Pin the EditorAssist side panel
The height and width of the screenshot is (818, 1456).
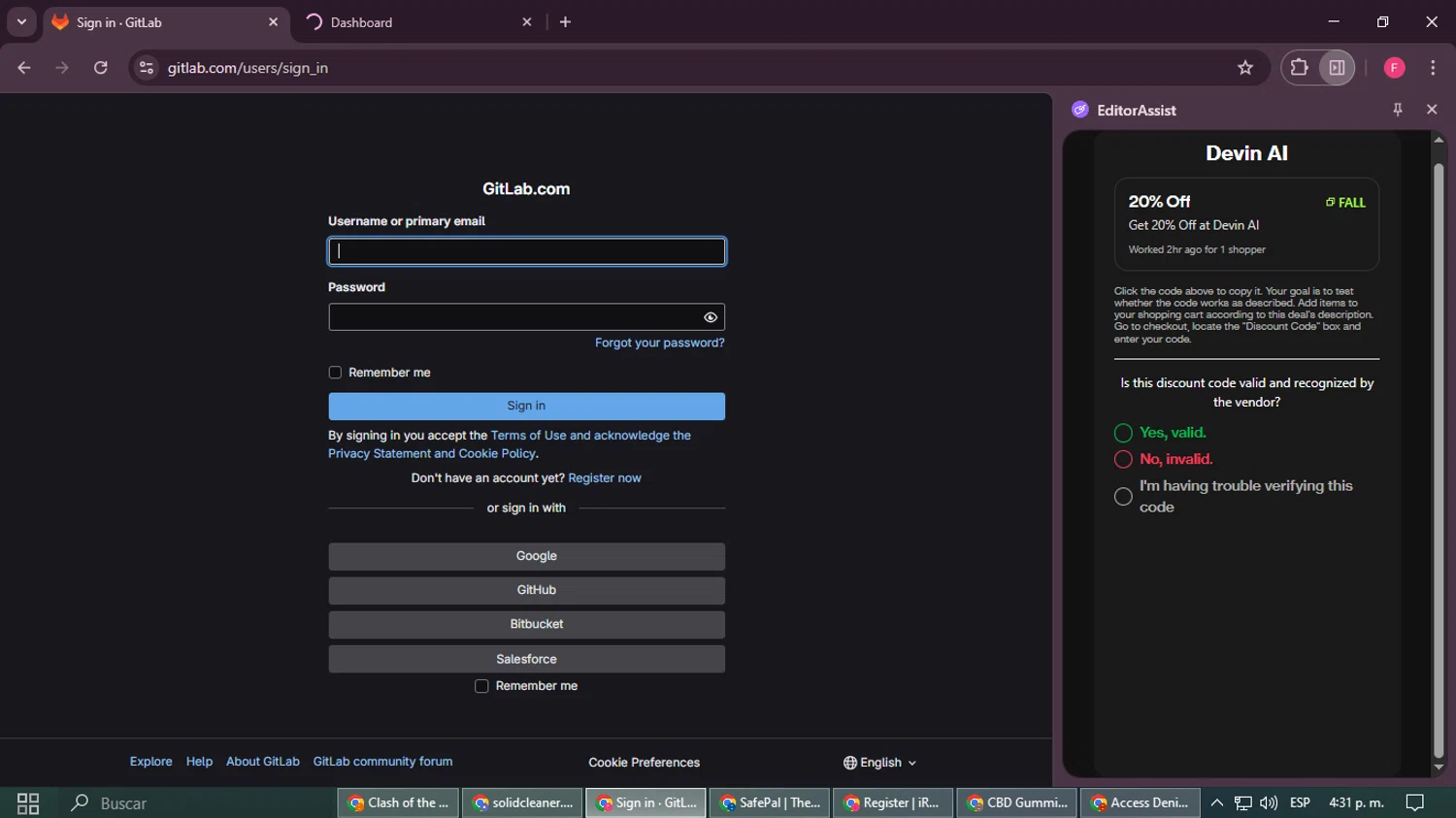pyautogui.click(x=1398, y=110)
